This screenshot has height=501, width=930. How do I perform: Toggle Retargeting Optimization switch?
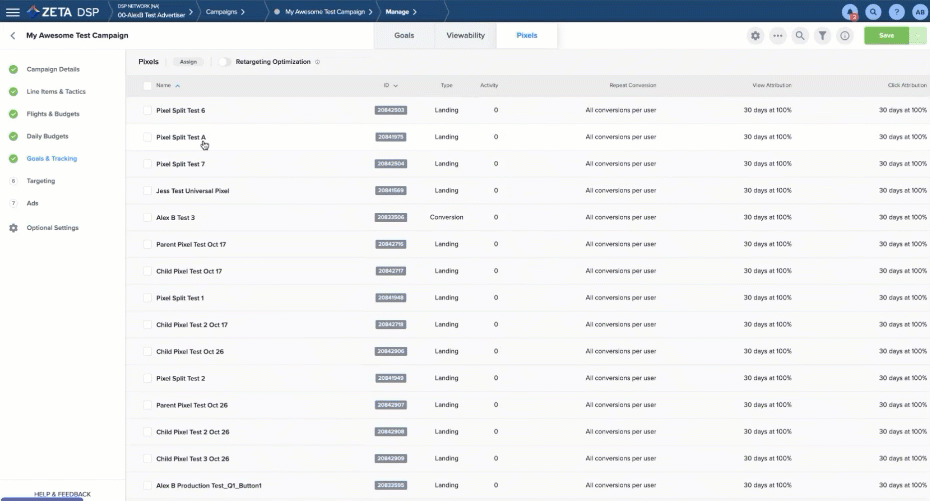pyautogui.click(x=225, y=62)
